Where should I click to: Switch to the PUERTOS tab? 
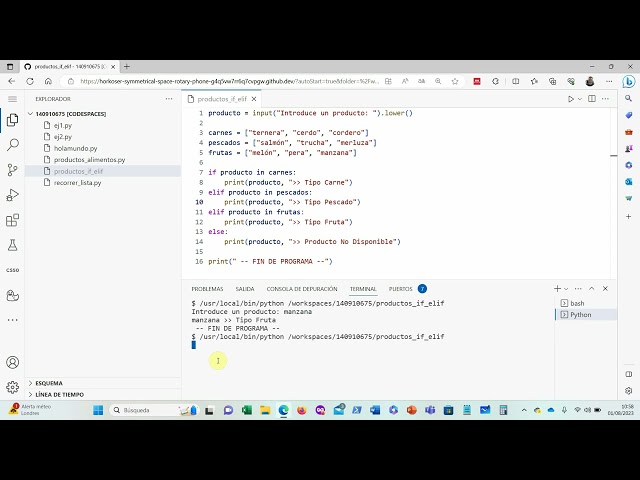[400, 289]
